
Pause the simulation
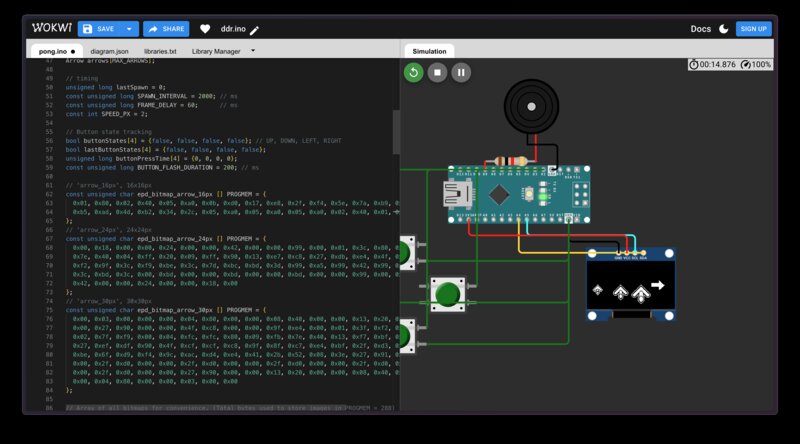point(461,72)
